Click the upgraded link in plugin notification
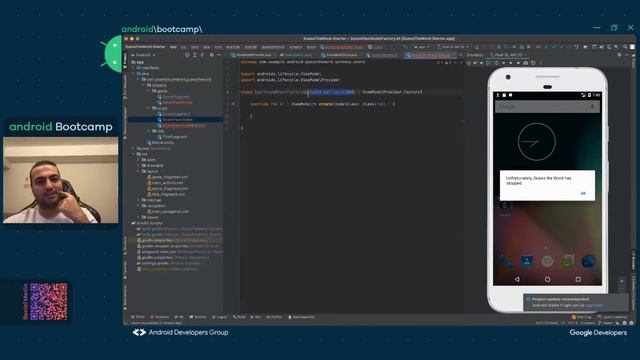Viewport: 640px width, 360px height. (594, 305)
